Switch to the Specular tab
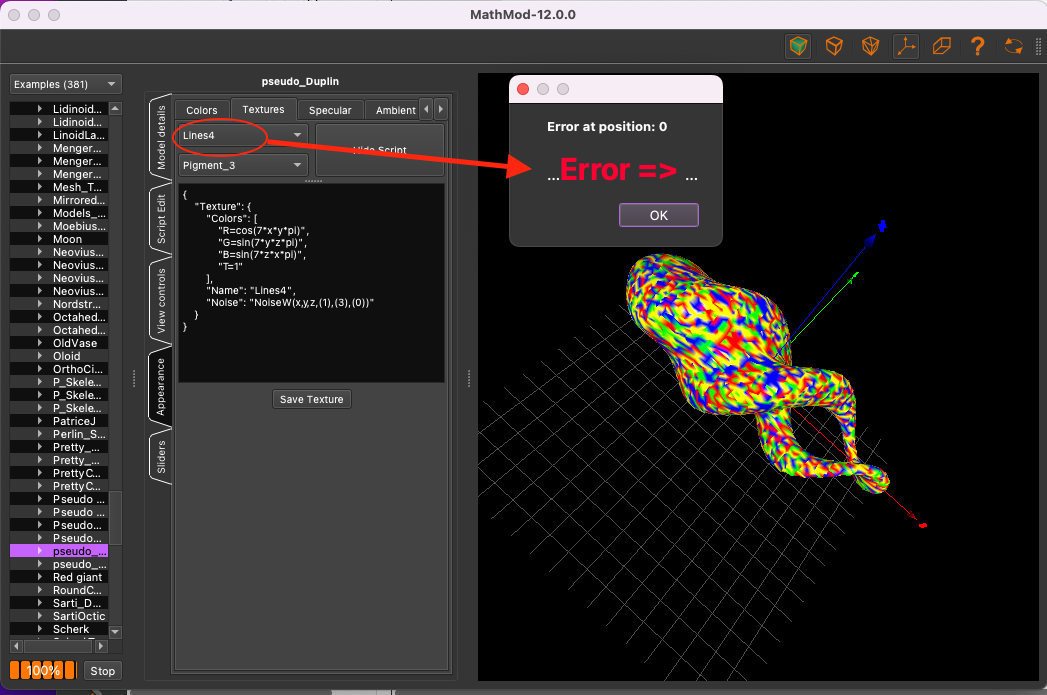This screenshot has height=695, width=1047. [x=330, y=109]
